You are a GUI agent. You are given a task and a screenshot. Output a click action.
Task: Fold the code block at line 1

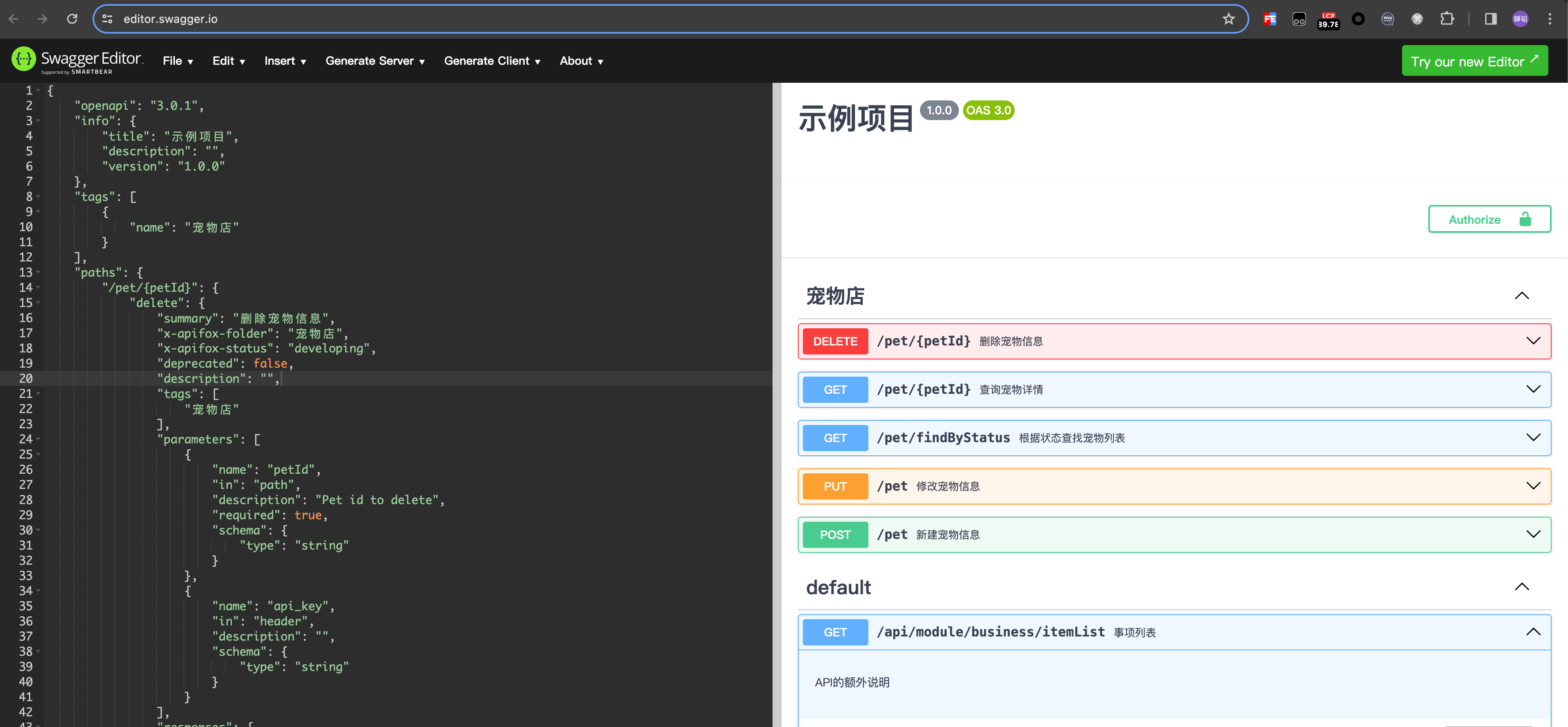click(39, 91)
